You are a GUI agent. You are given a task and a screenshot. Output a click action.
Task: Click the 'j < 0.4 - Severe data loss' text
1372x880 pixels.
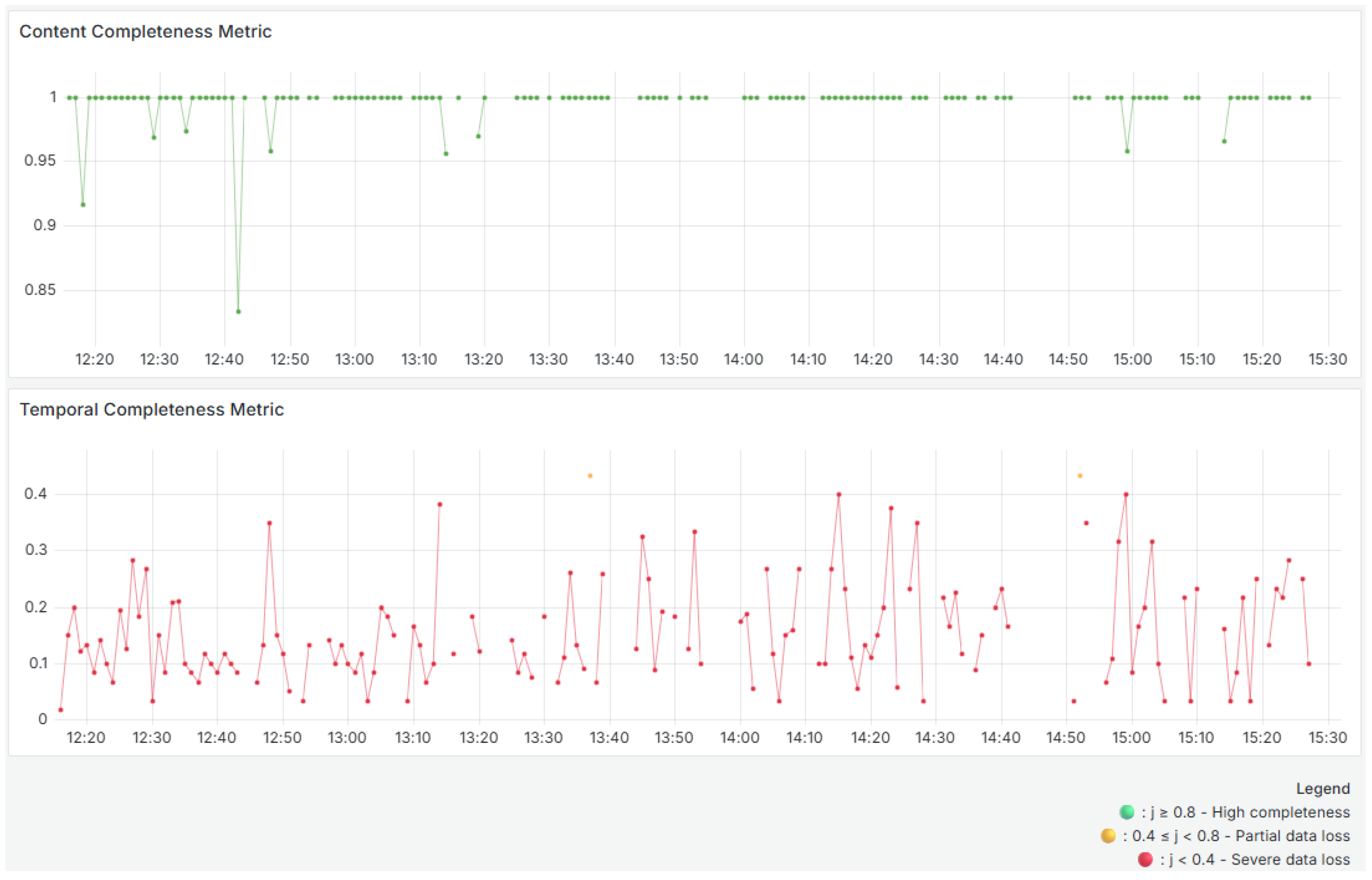click(1255, 860)
